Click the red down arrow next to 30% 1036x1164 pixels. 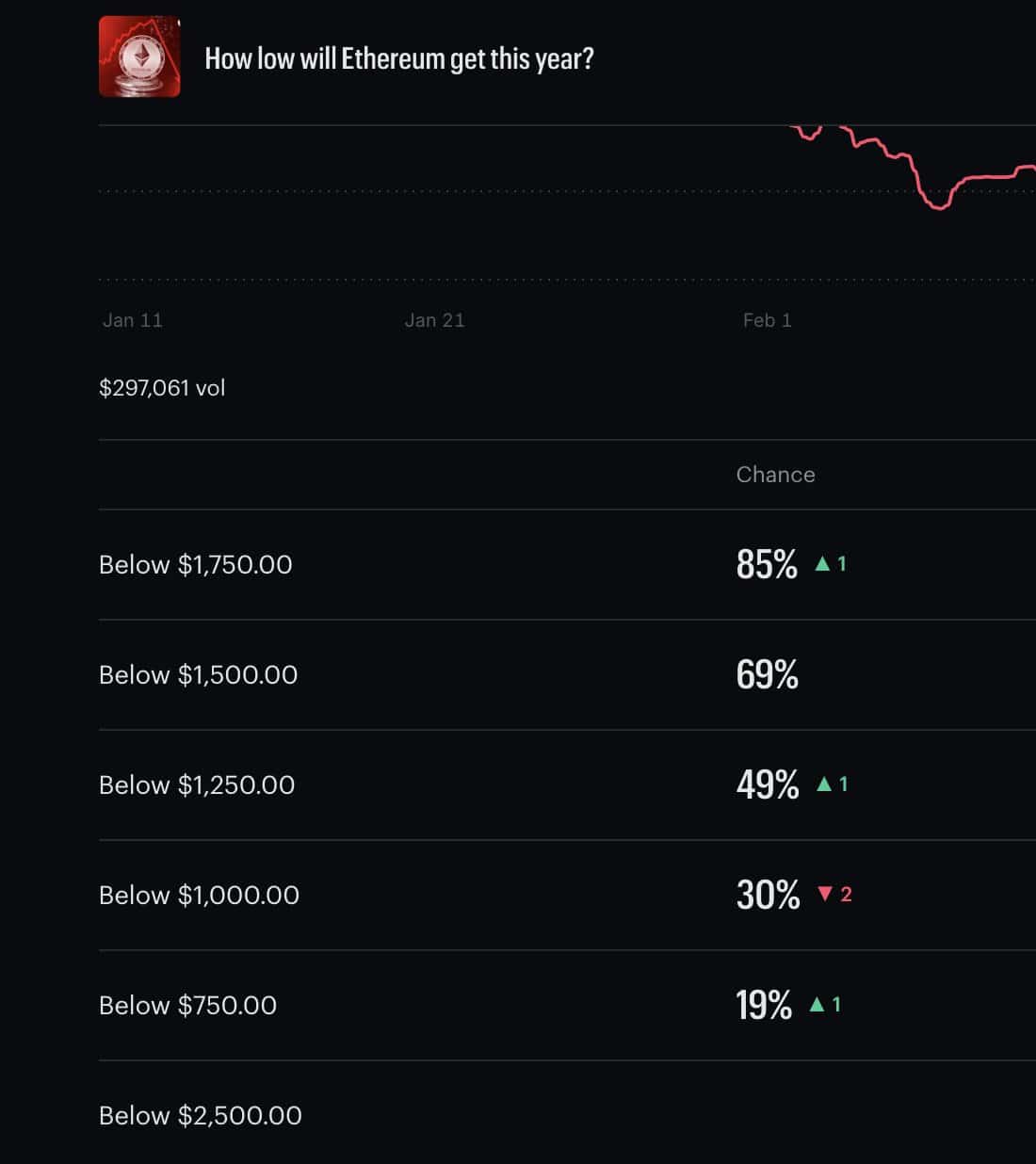827,896
